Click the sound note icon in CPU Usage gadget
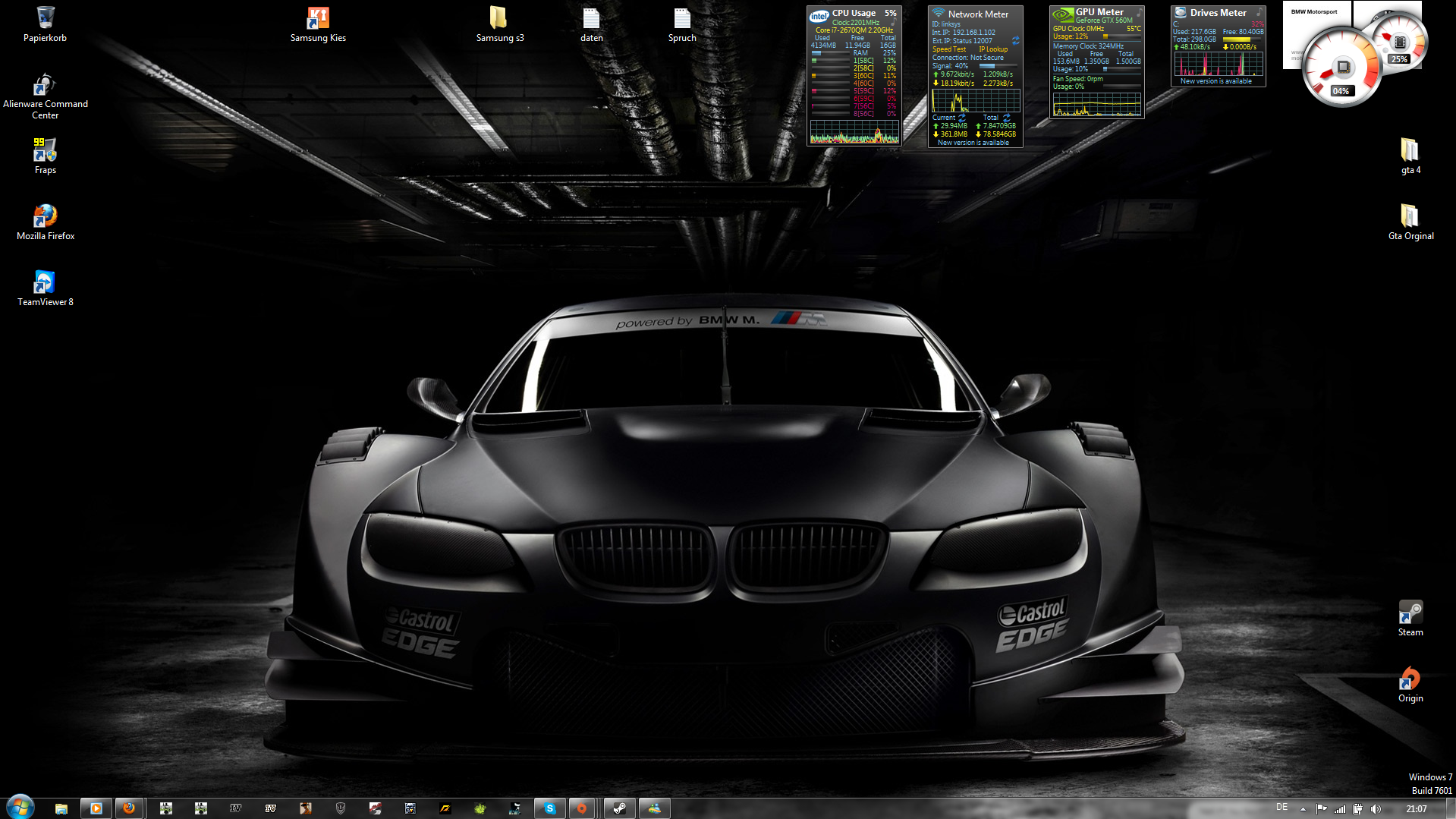 pyautogui.click(x=894, y=22)
